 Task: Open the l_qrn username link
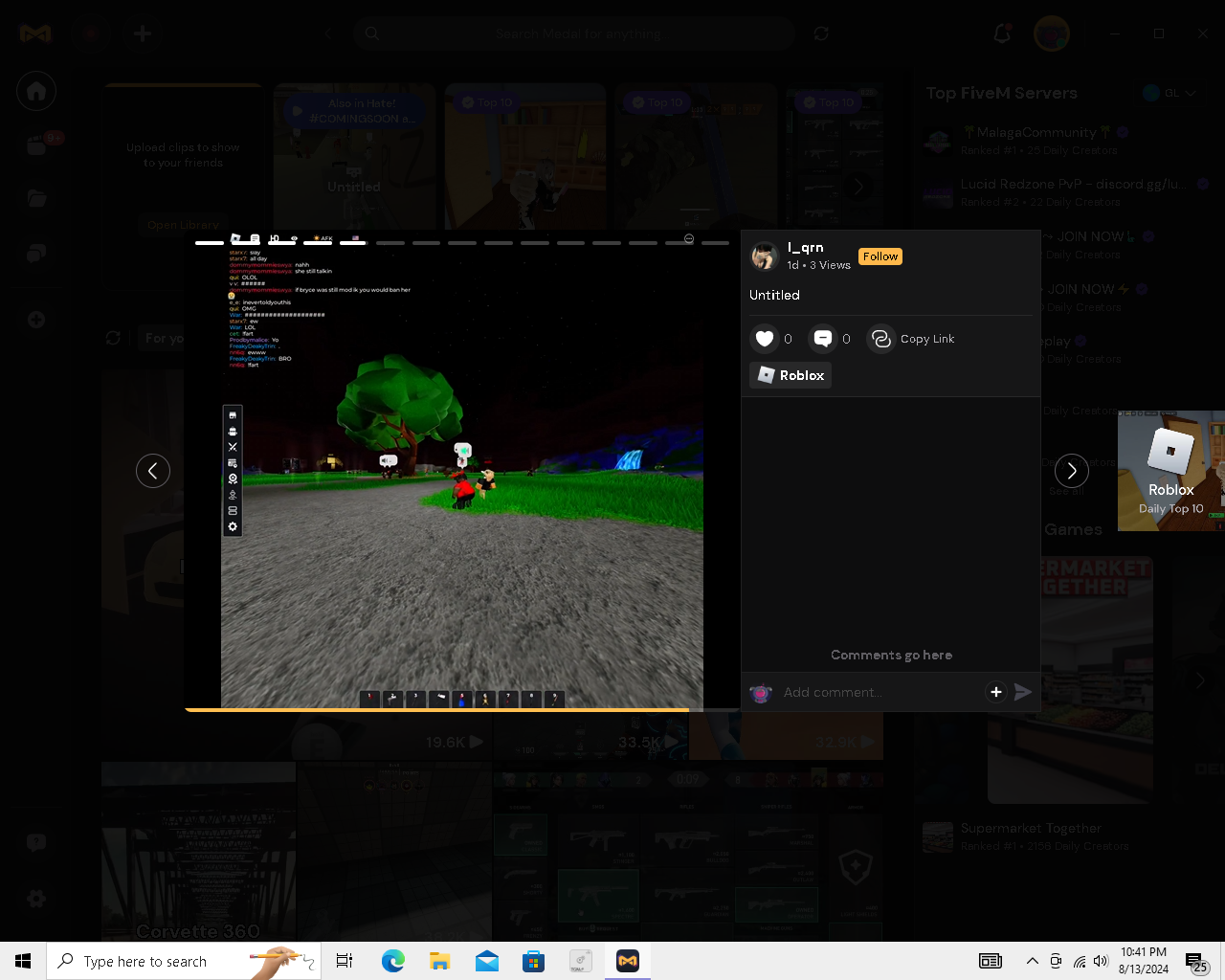click(805, 248)
